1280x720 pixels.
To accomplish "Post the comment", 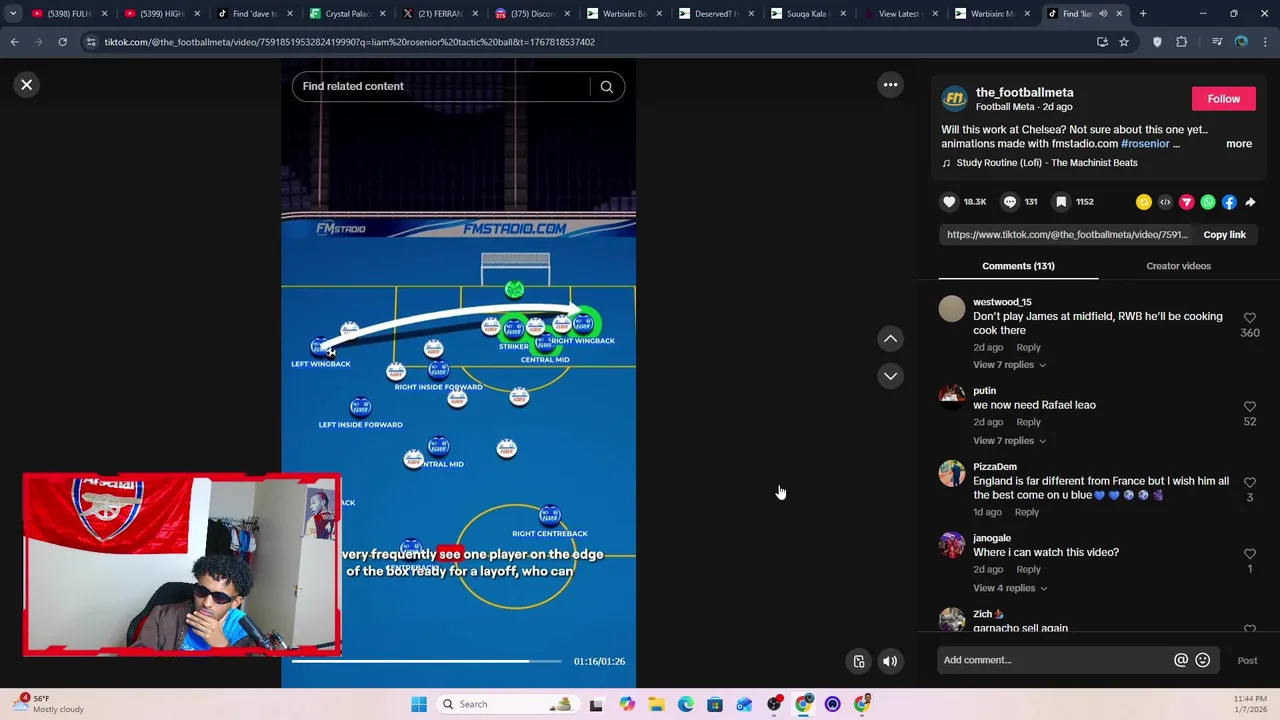I will click(1247, 661).
